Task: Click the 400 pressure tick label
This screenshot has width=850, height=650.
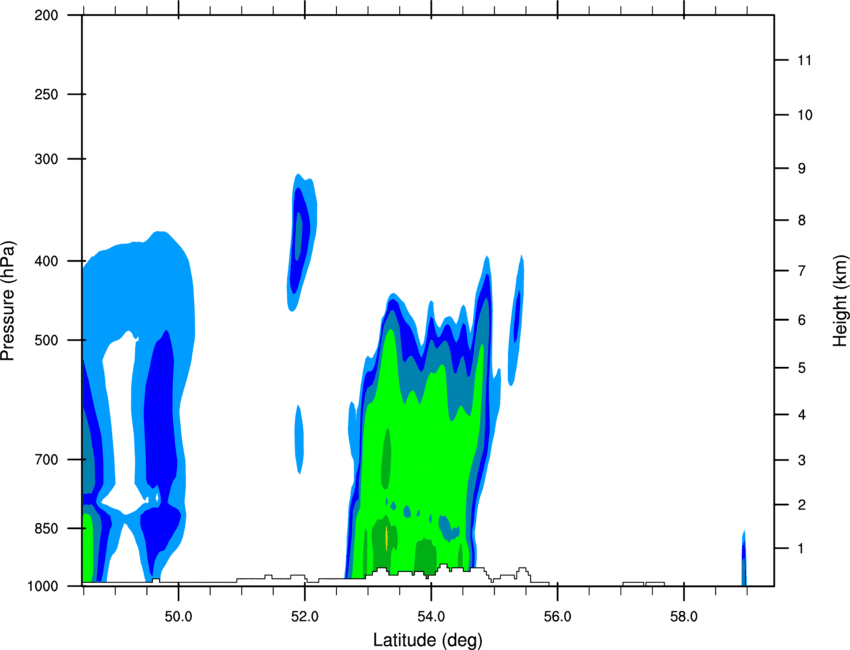Action: (x=46, y=261)
